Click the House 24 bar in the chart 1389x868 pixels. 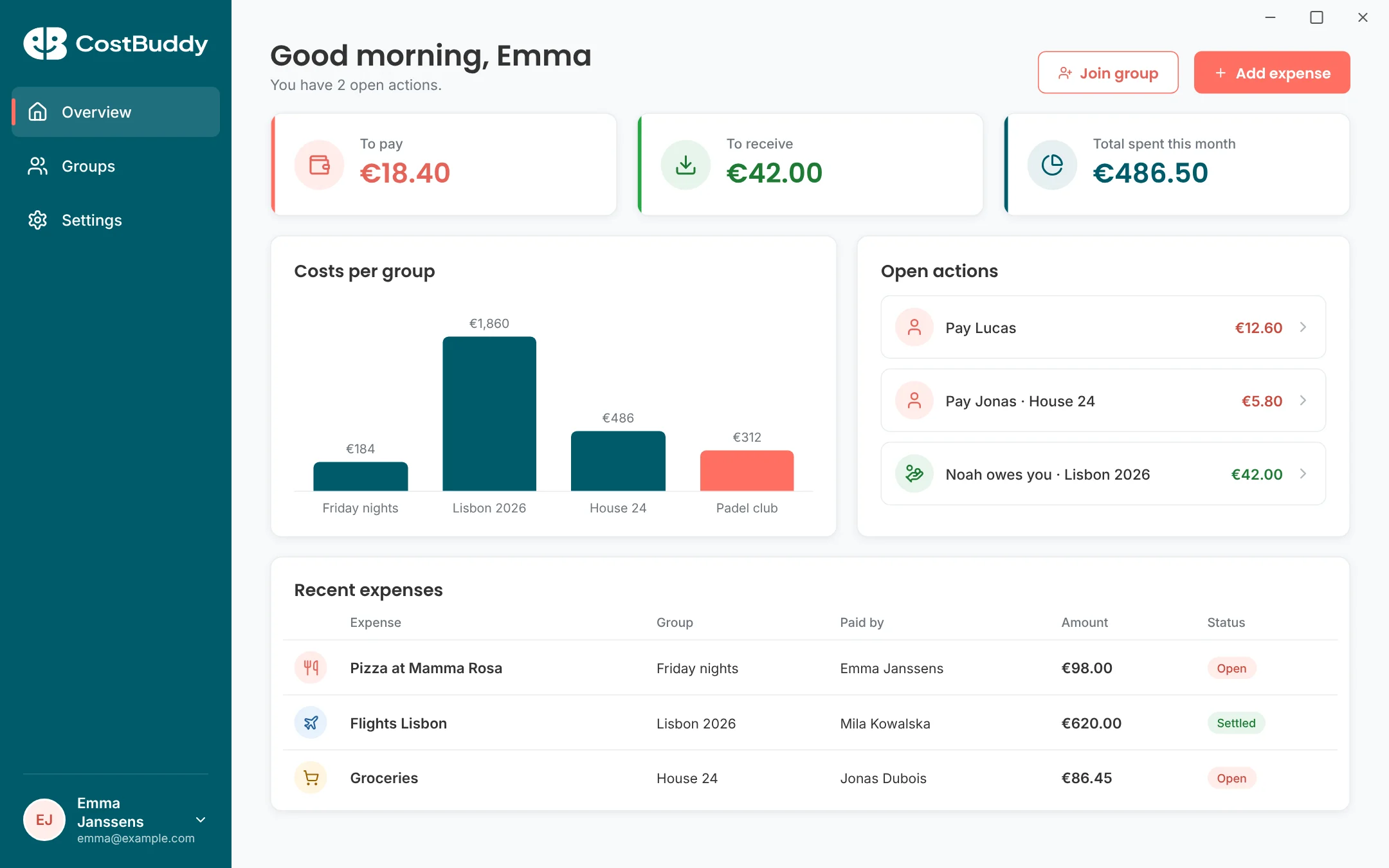click(x=618, y=461)
